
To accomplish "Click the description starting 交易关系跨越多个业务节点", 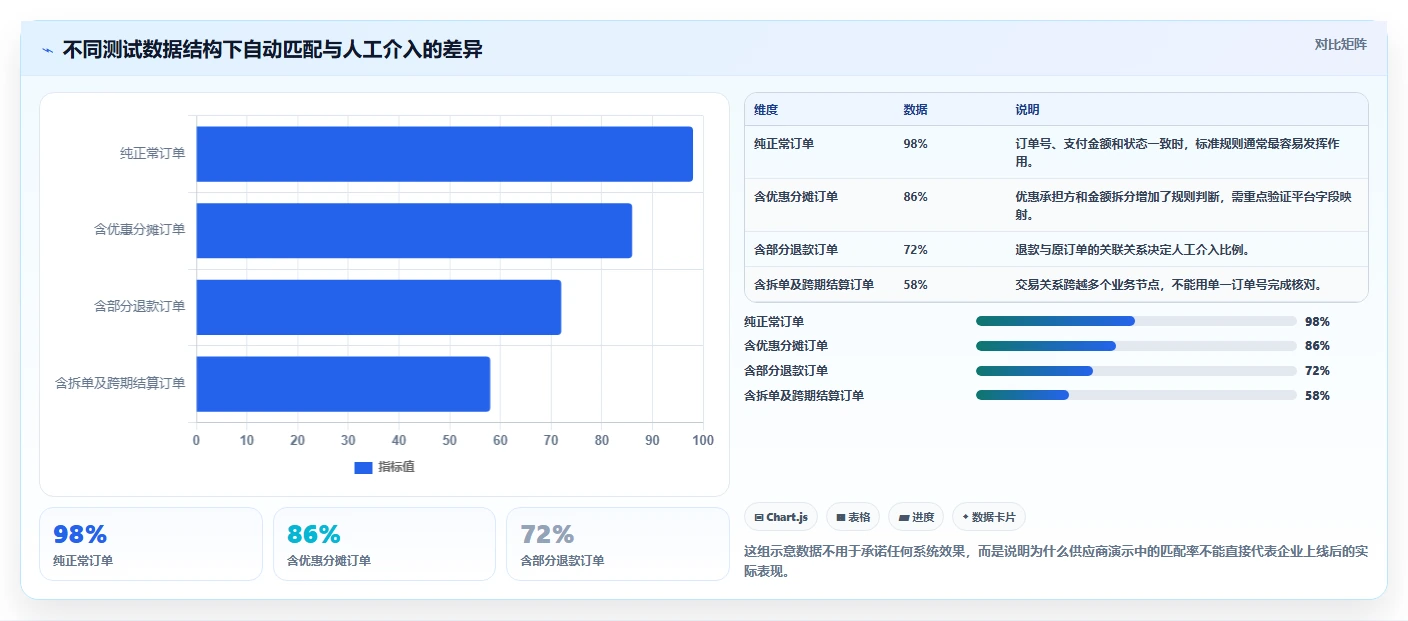I will tap(1169, 285).
